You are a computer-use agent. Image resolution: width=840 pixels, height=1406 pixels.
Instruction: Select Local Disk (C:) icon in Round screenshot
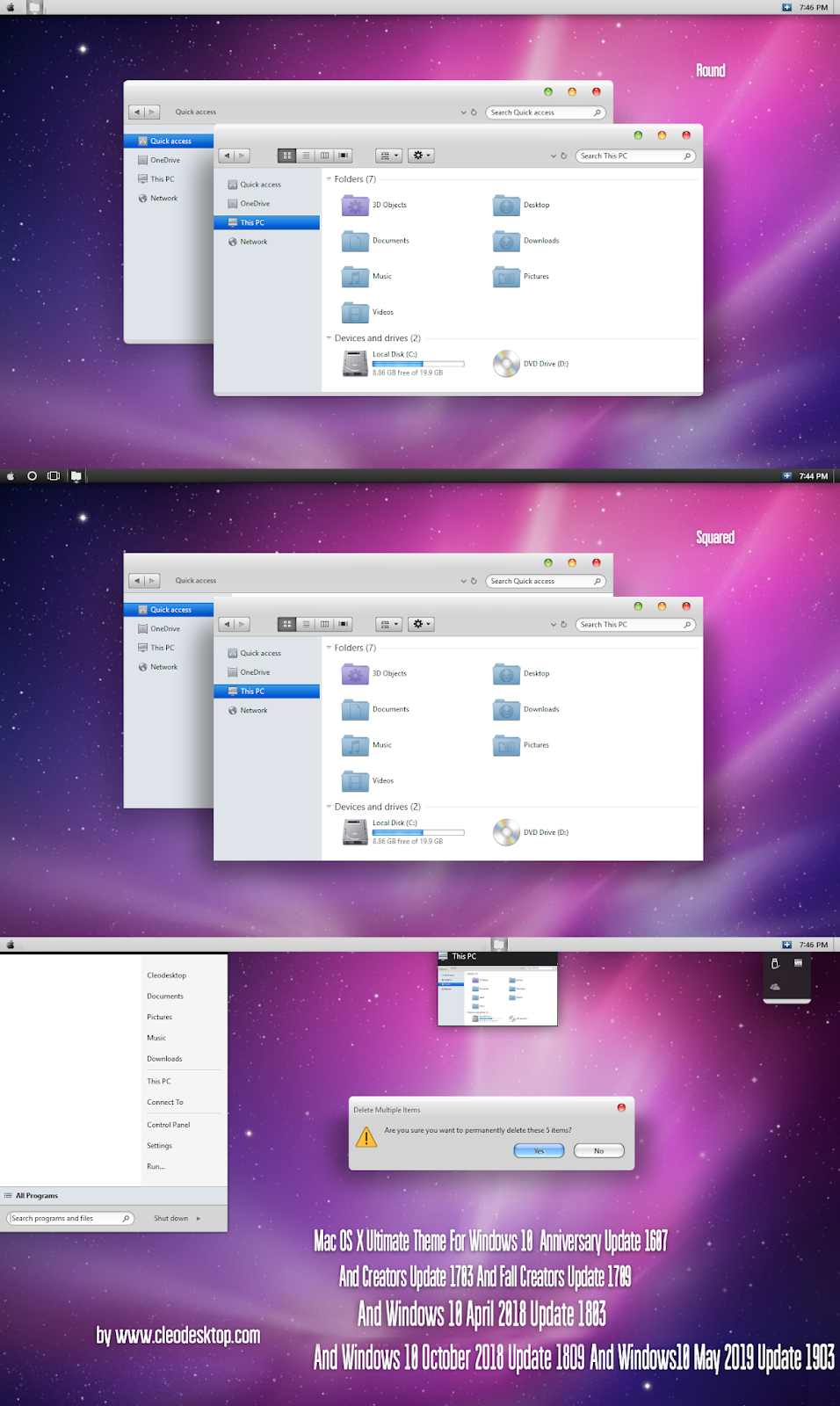[355, 363]
